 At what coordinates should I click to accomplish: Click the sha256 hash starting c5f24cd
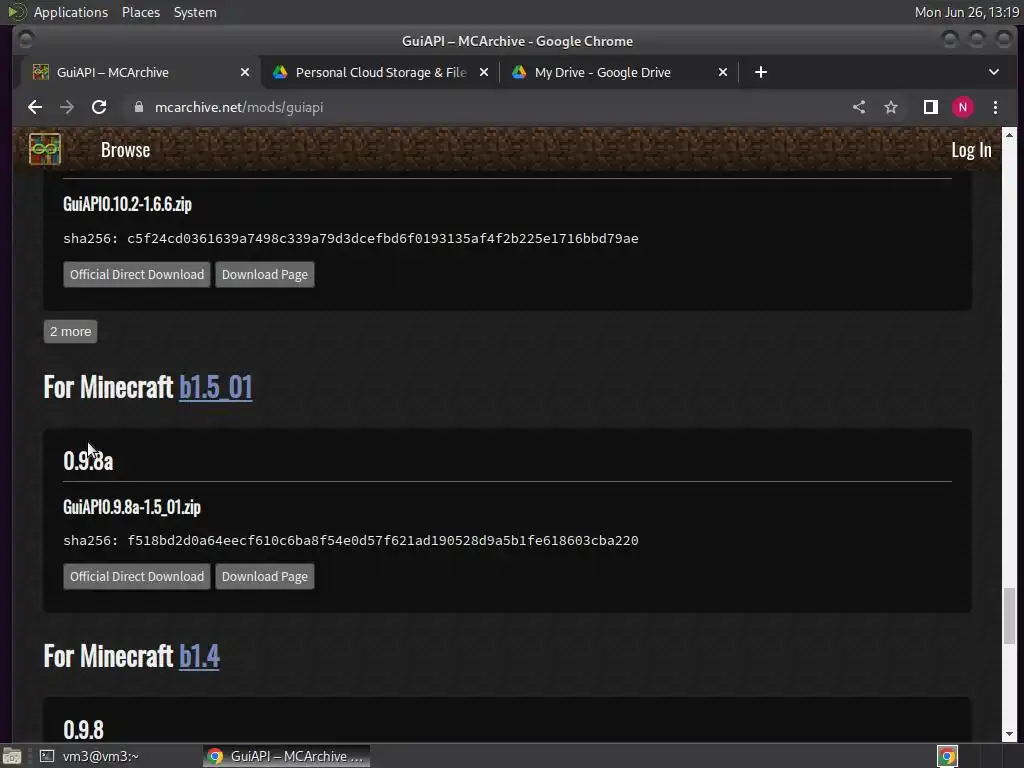(383, 238)
